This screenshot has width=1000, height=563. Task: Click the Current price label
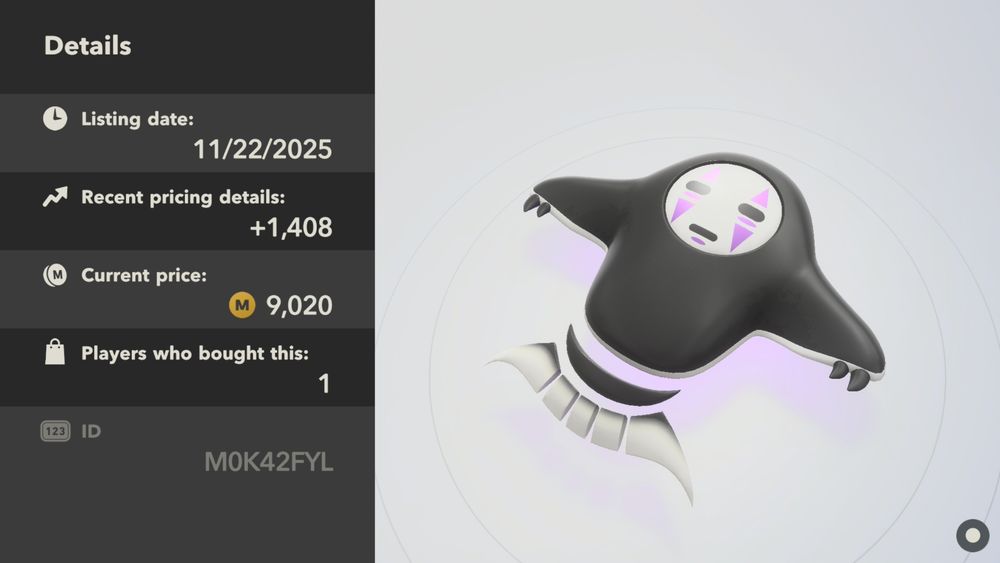pos(143,275)
